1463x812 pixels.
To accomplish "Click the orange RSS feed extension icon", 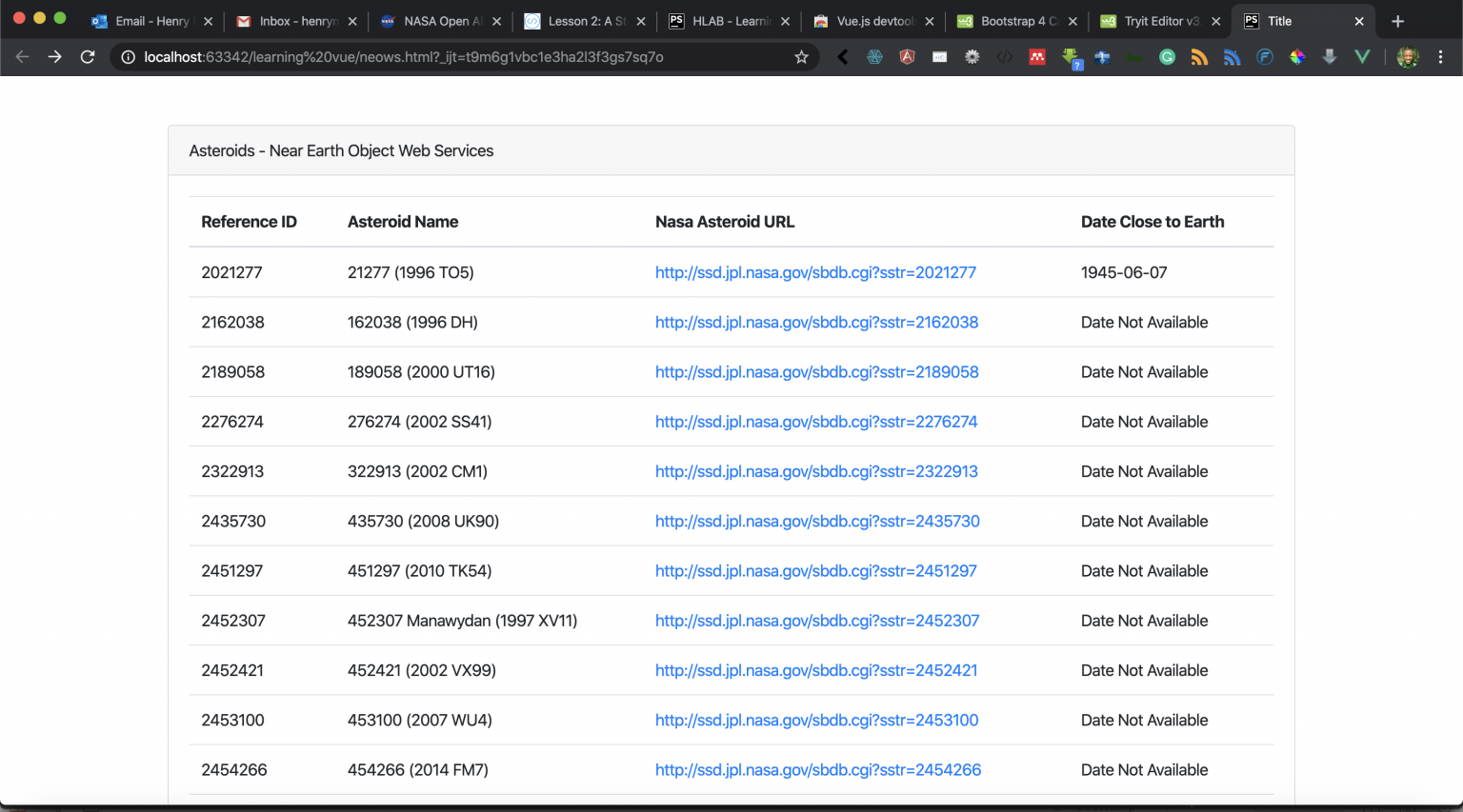I will pyautogui.click(x=1199, y=57).
